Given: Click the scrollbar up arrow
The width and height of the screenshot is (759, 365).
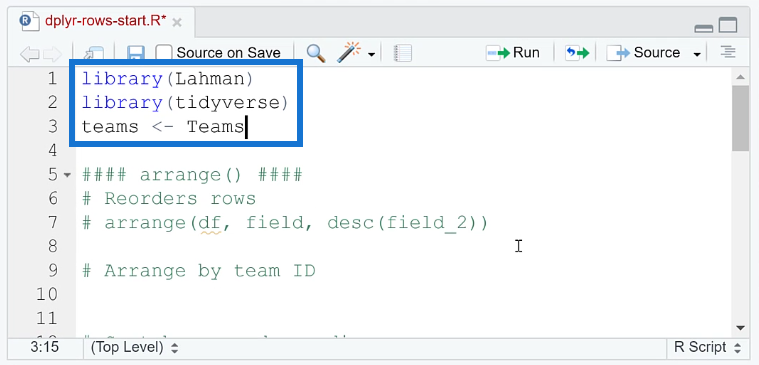Looking at the screenshot, I should click(x=740, y=77).
